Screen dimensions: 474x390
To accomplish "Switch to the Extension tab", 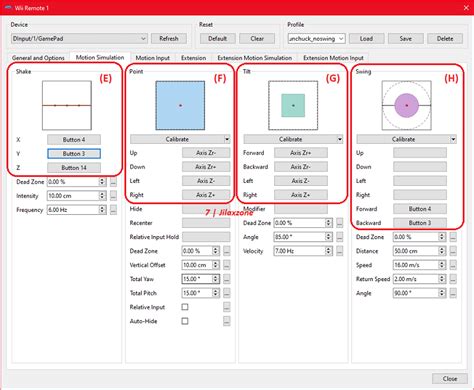I will [x=193, y=58].
